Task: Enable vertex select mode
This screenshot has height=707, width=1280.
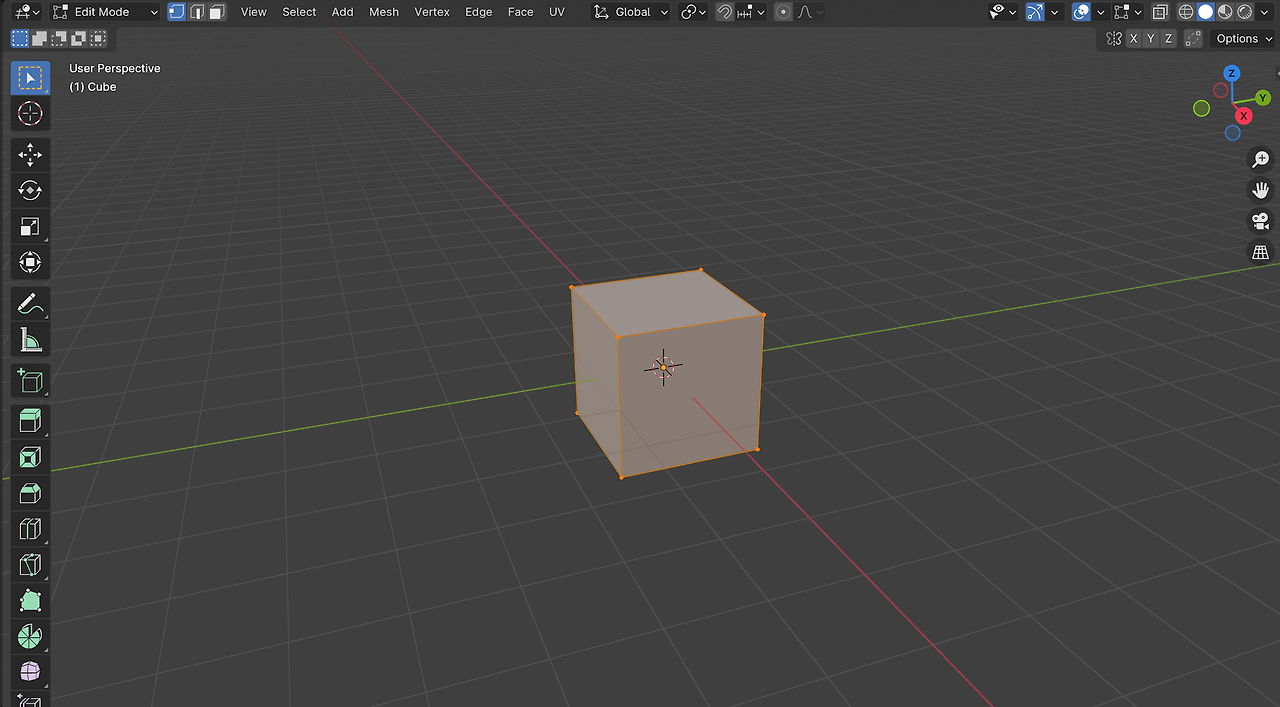Action: pos(177,12)
